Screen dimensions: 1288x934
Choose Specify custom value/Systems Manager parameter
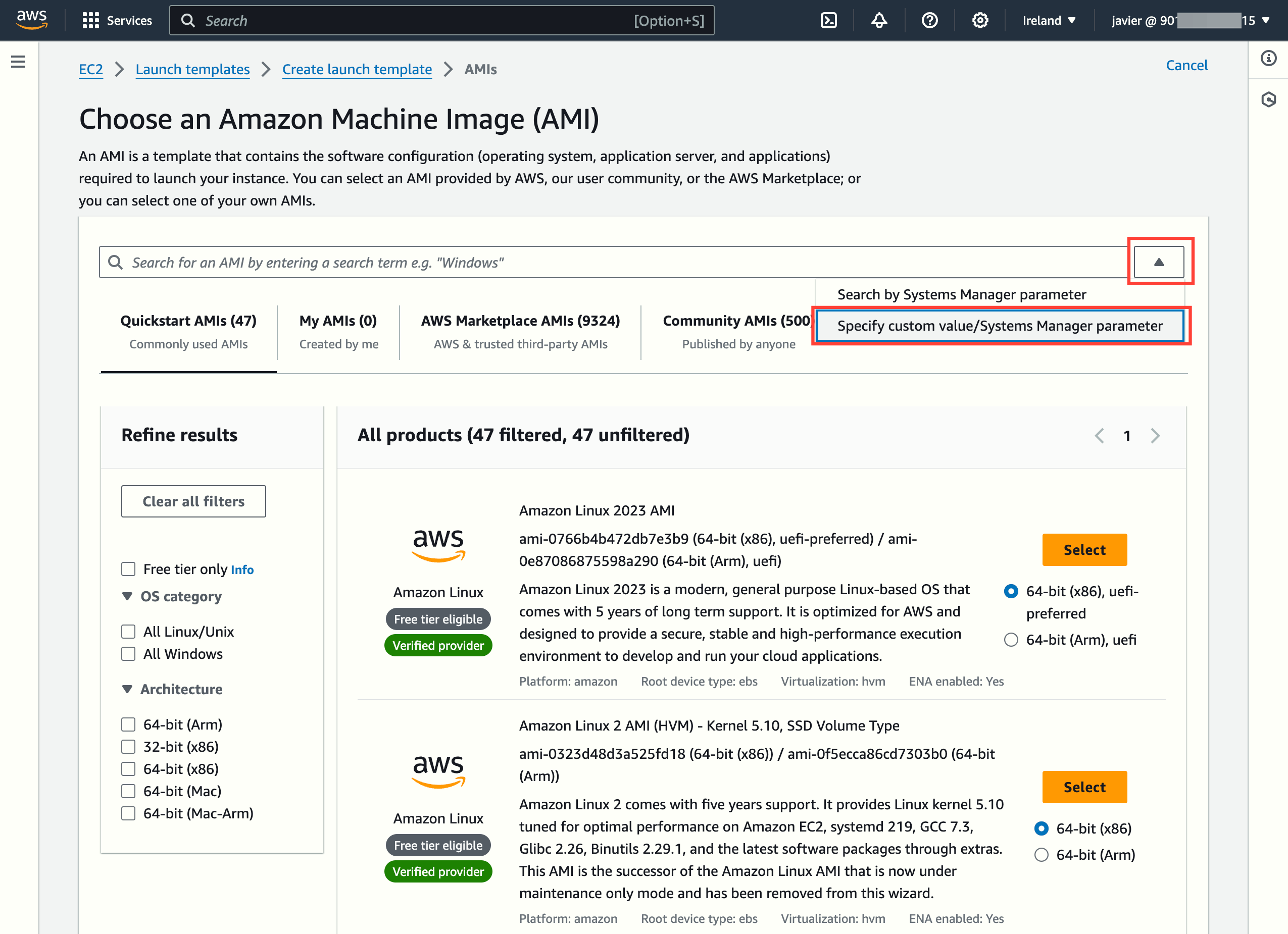(1000, 326)
